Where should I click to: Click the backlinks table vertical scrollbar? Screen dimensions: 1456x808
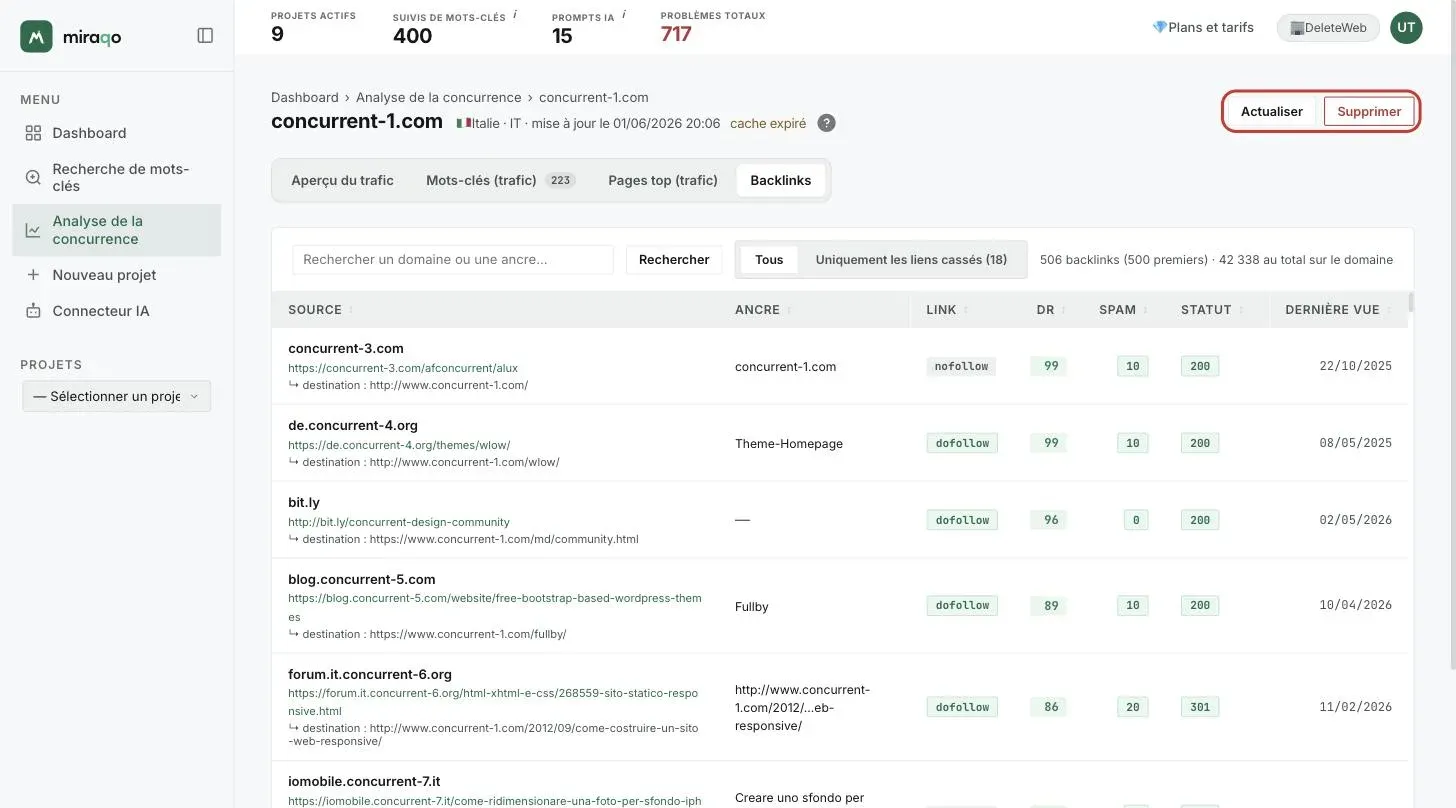(x=1411, y=302)
